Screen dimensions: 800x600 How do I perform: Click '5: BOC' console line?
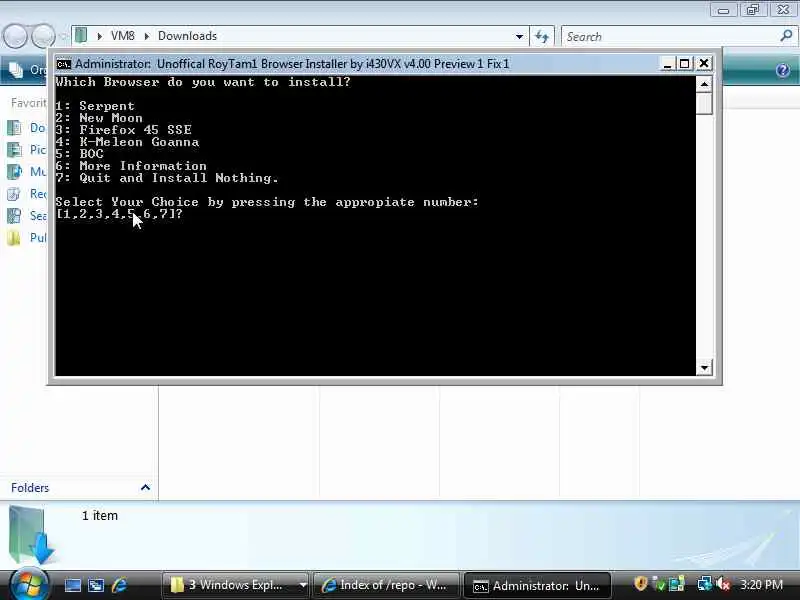point(80,154)
